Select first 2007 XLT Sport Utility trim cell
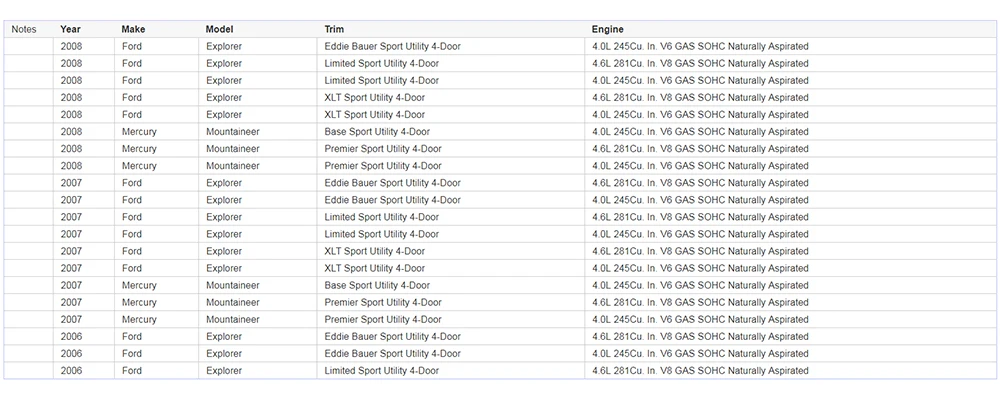This screenshot has width=1000, height=400. (x=451, y=251)
